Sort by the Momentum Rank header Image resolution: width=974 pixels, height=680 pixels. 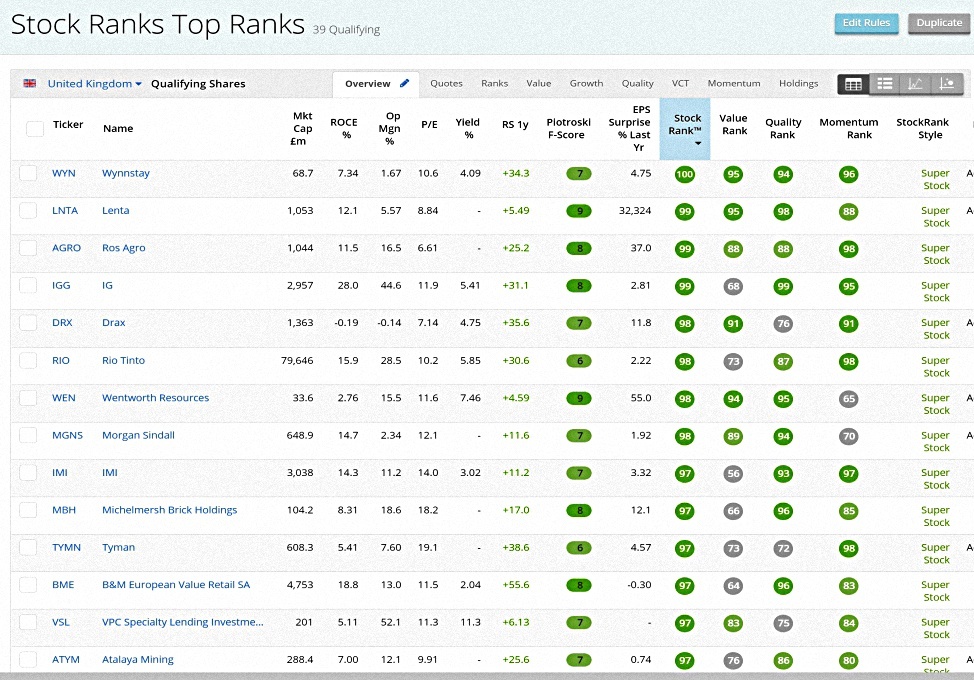(849, 129)
